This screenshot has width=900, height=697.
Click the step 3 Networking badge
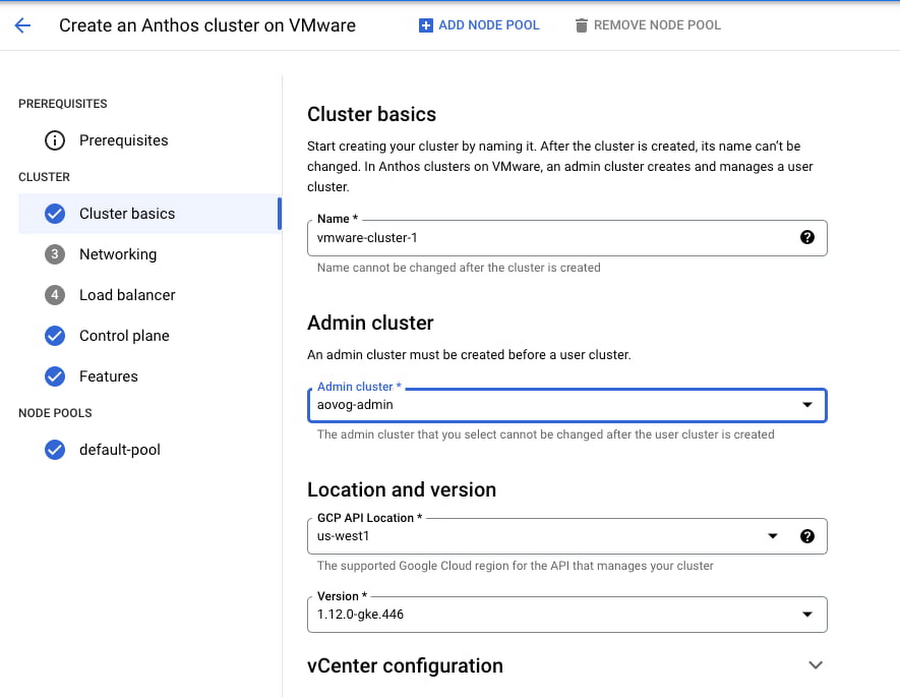(55, 254)
